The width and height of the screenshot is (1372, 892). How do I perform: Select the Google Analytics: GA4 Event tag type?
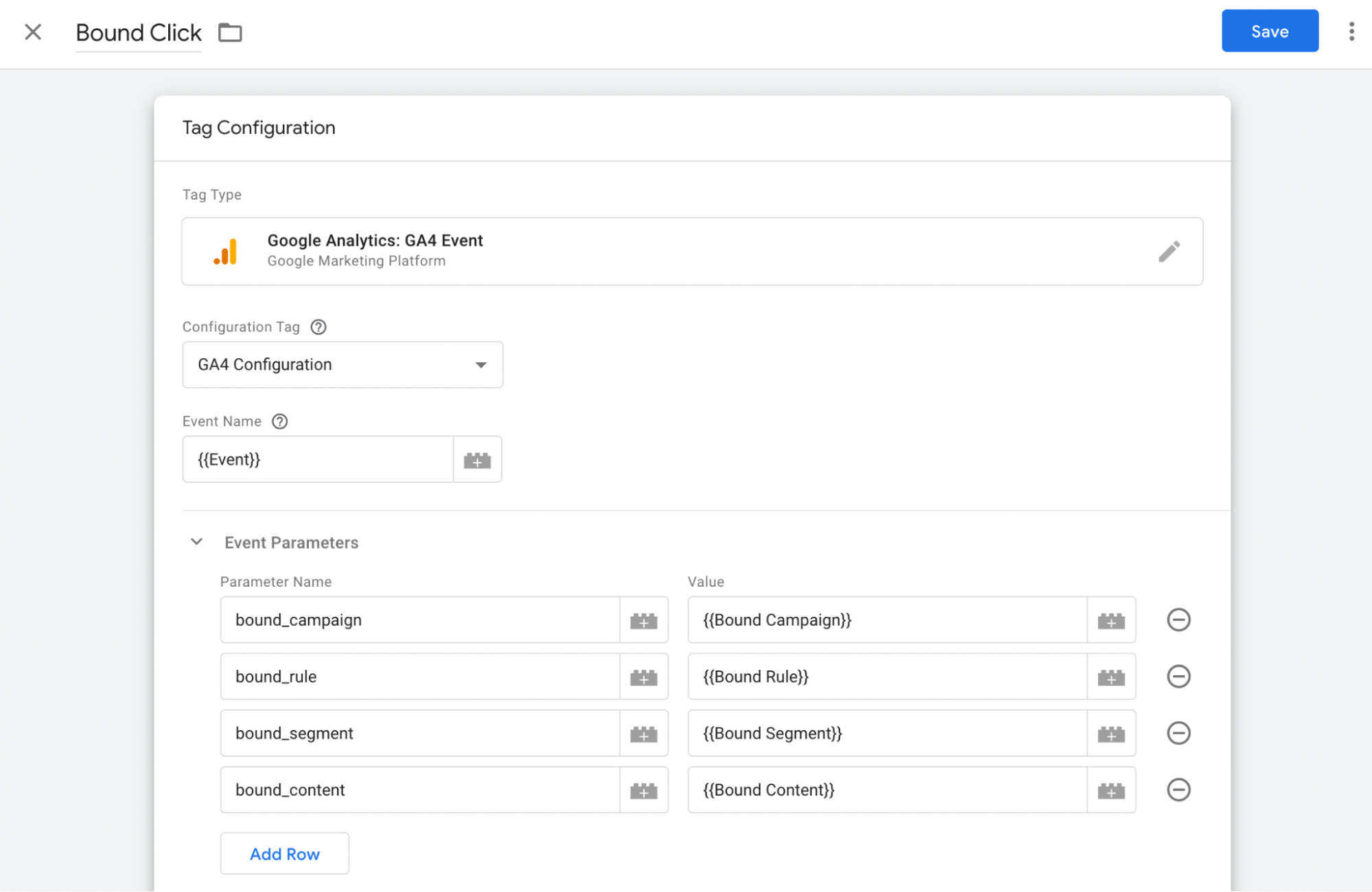click(x=692, y=251)
